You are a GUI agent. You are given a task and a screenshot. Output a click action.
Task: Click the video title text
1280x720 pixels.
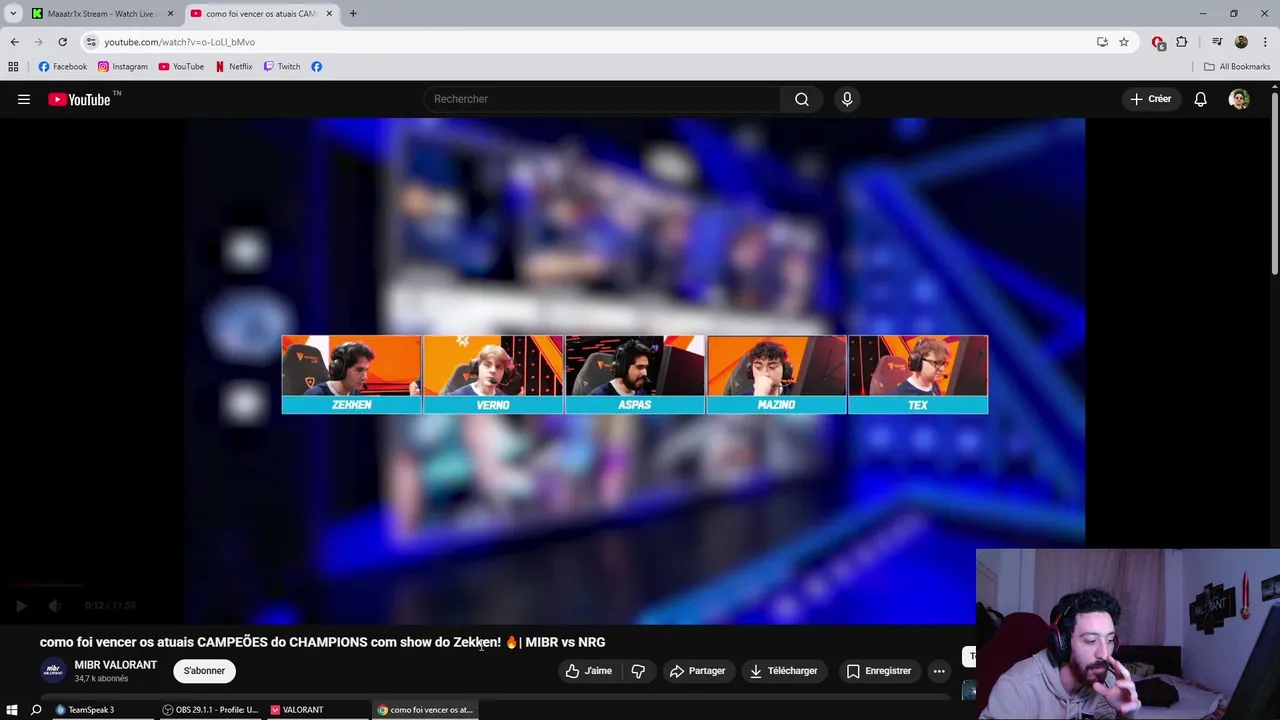(322, 642)
